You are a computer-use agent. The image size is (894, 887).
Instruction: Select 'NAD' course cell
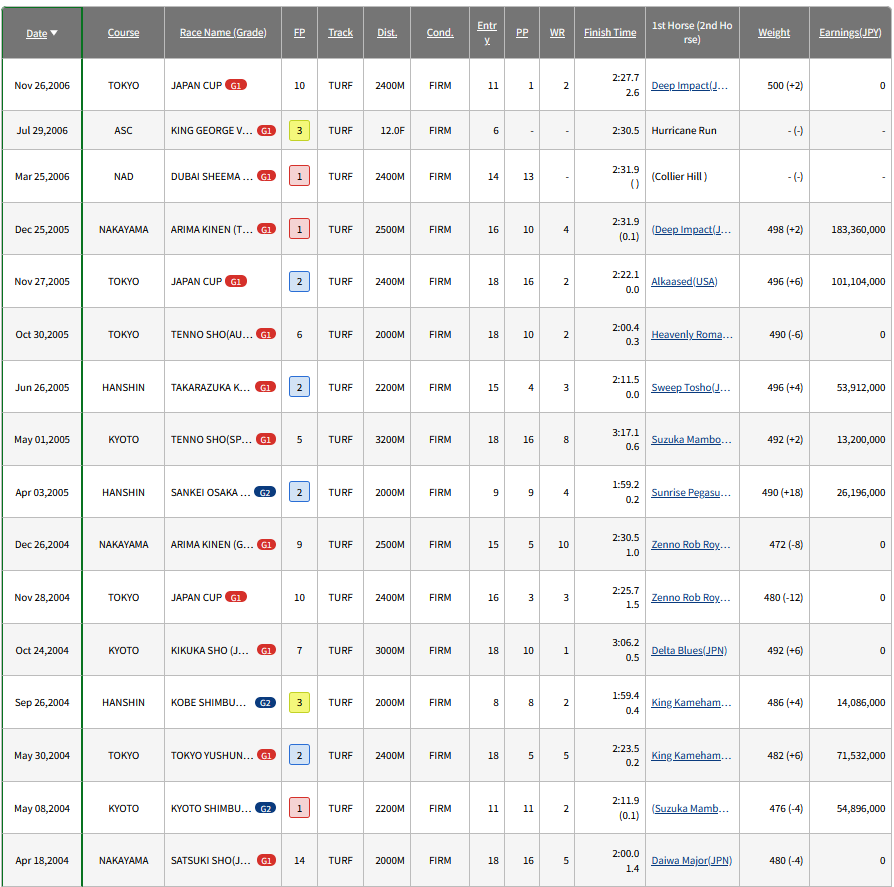pyautogui.click(x=123, y=177)
